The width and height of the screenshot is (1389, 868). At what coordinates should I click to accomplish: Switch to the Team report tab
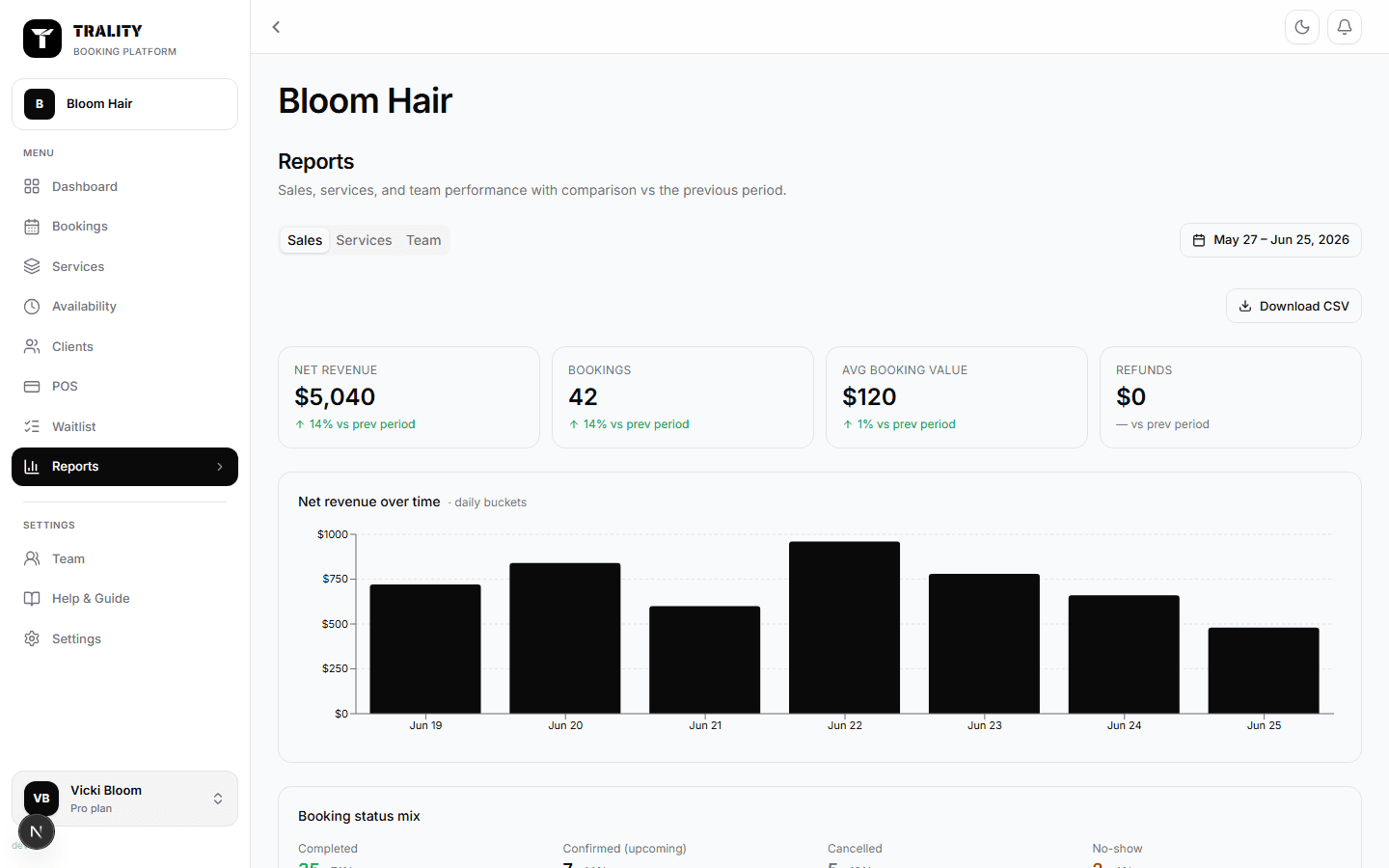pyautogui.click(x=423, y=240)
